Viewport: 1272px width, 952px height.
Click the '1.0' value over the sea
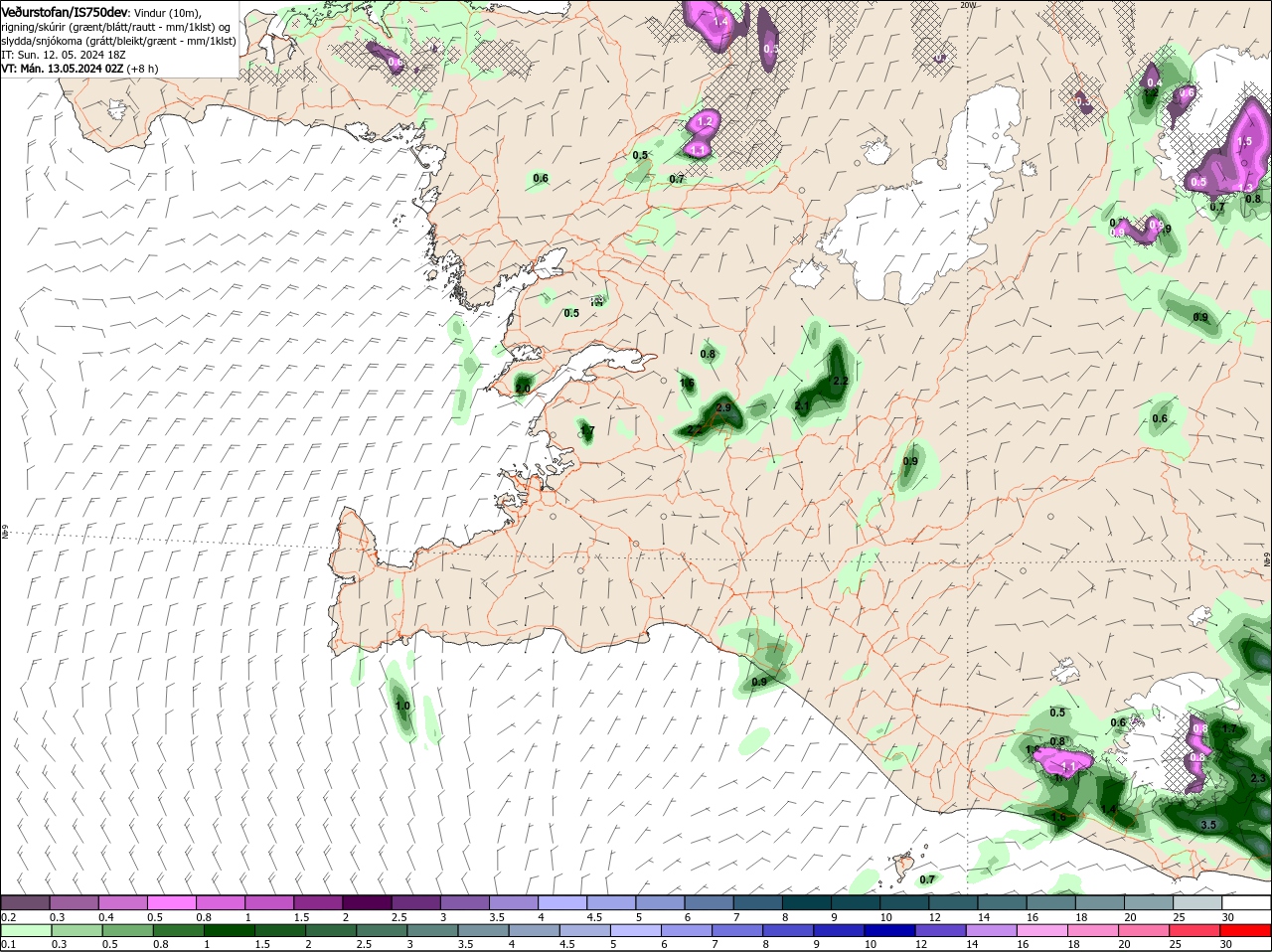click(x=402, y=707)
